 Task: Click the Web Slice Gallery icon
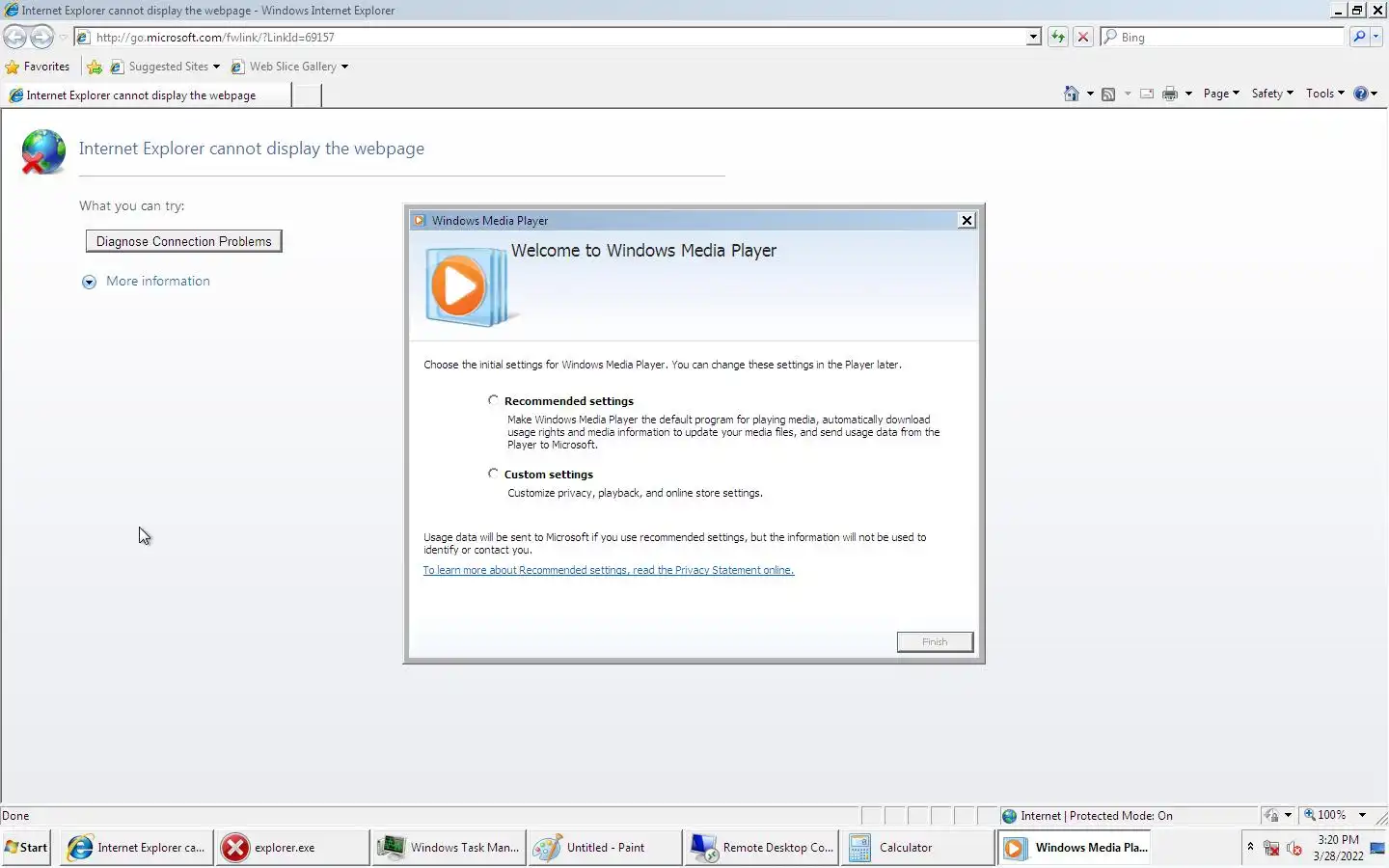pyautogui.click(x=237, y=67)
